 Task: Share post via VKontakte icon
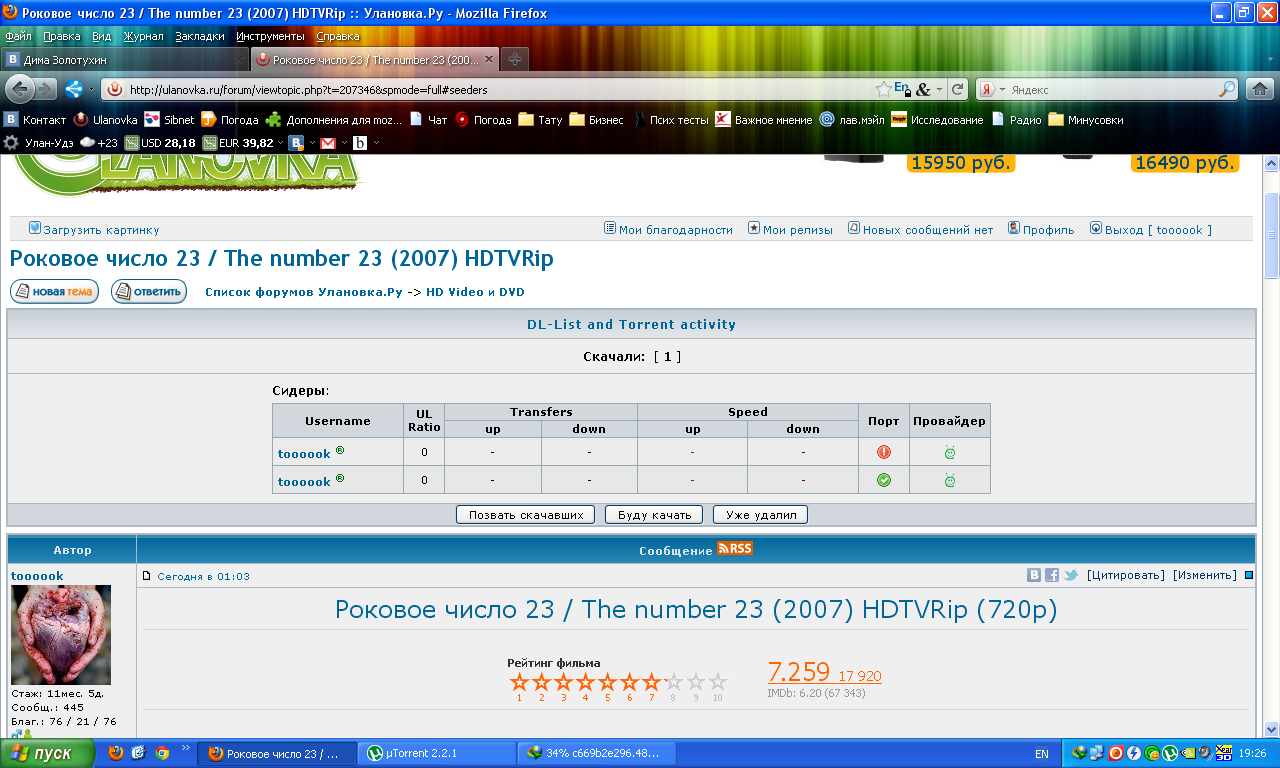(x=1034, y=575)
